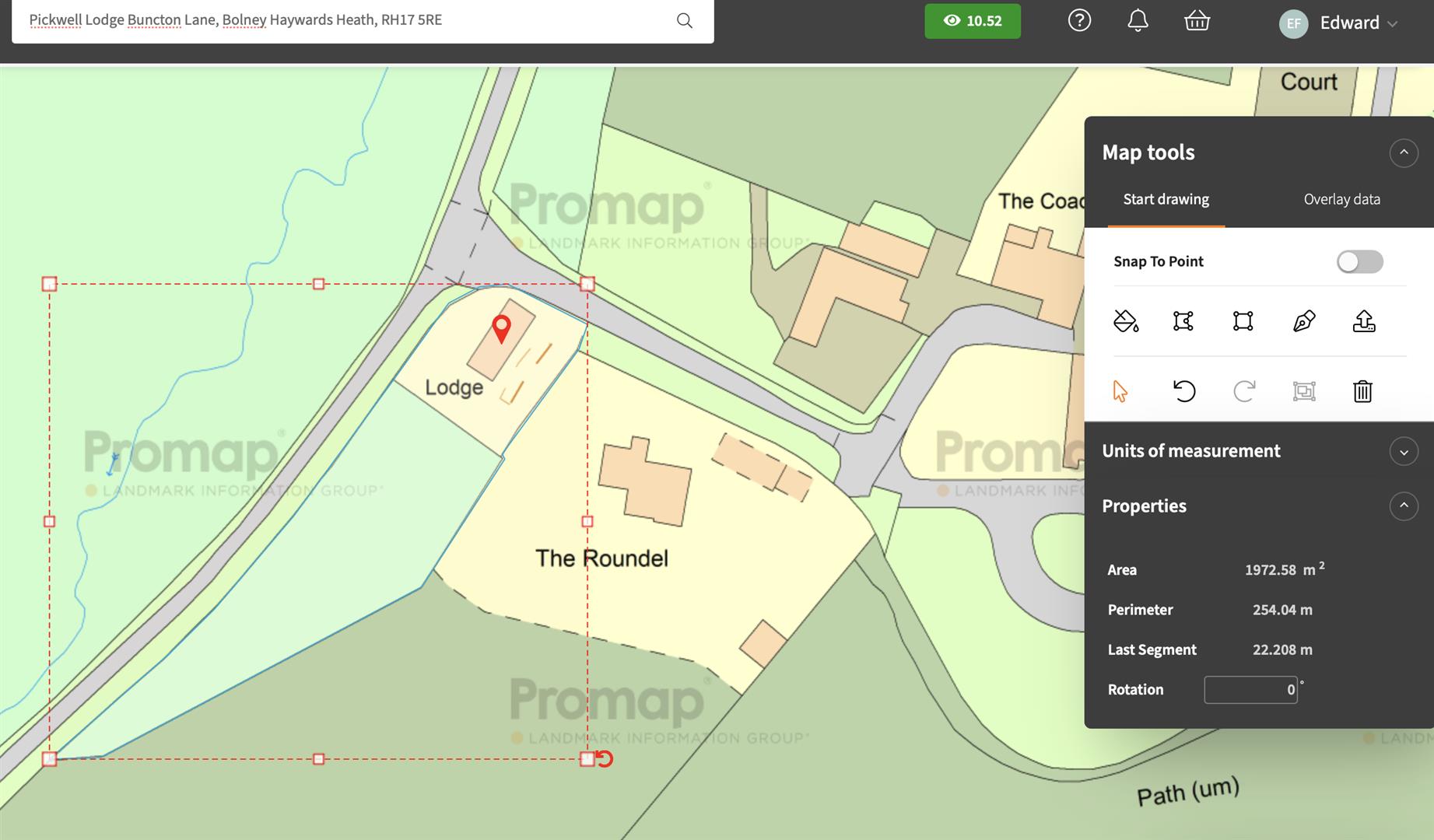Undo the last drawing action
1434x840 pixels.
[1184, 390]
